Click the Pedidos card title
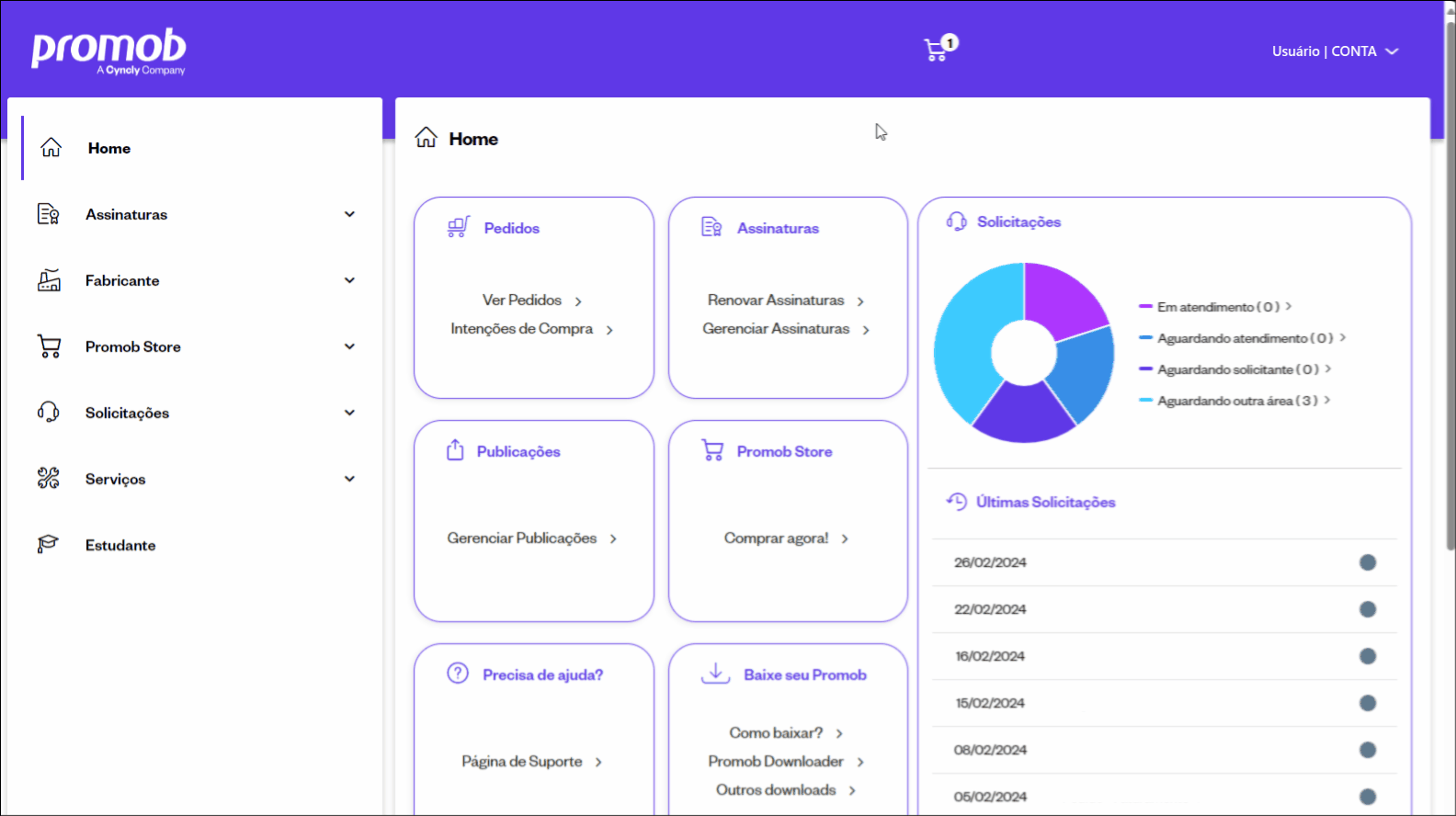1456x816 pixels. point(512,228)
